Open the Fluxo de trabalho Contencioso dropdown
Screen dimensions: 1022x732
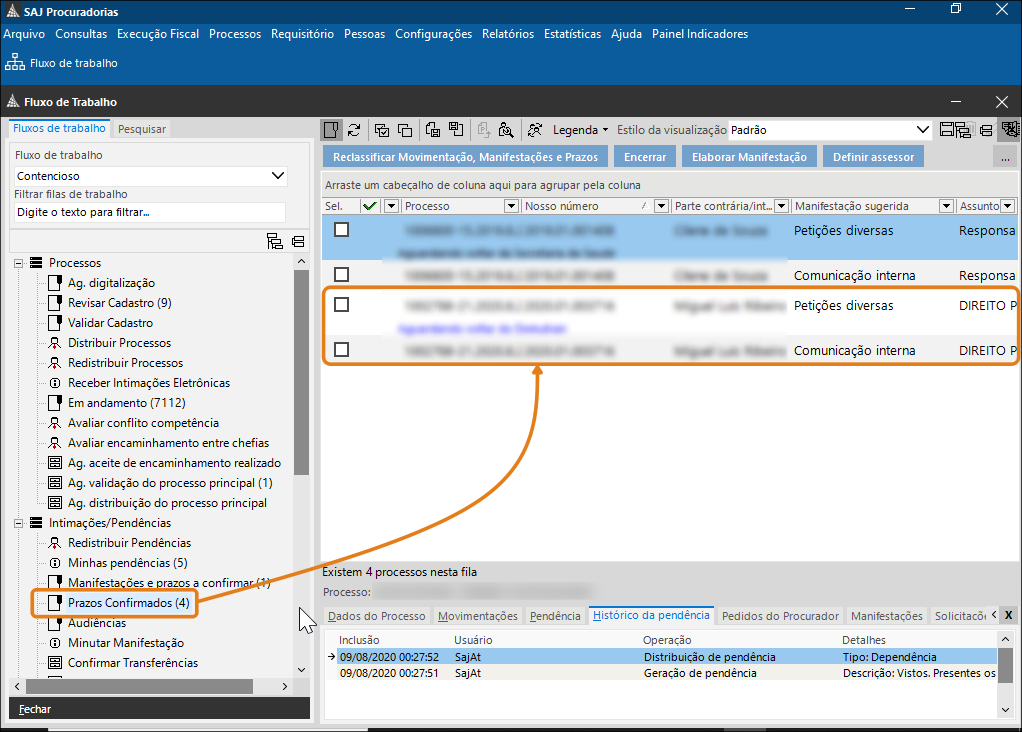click(278, 176)
